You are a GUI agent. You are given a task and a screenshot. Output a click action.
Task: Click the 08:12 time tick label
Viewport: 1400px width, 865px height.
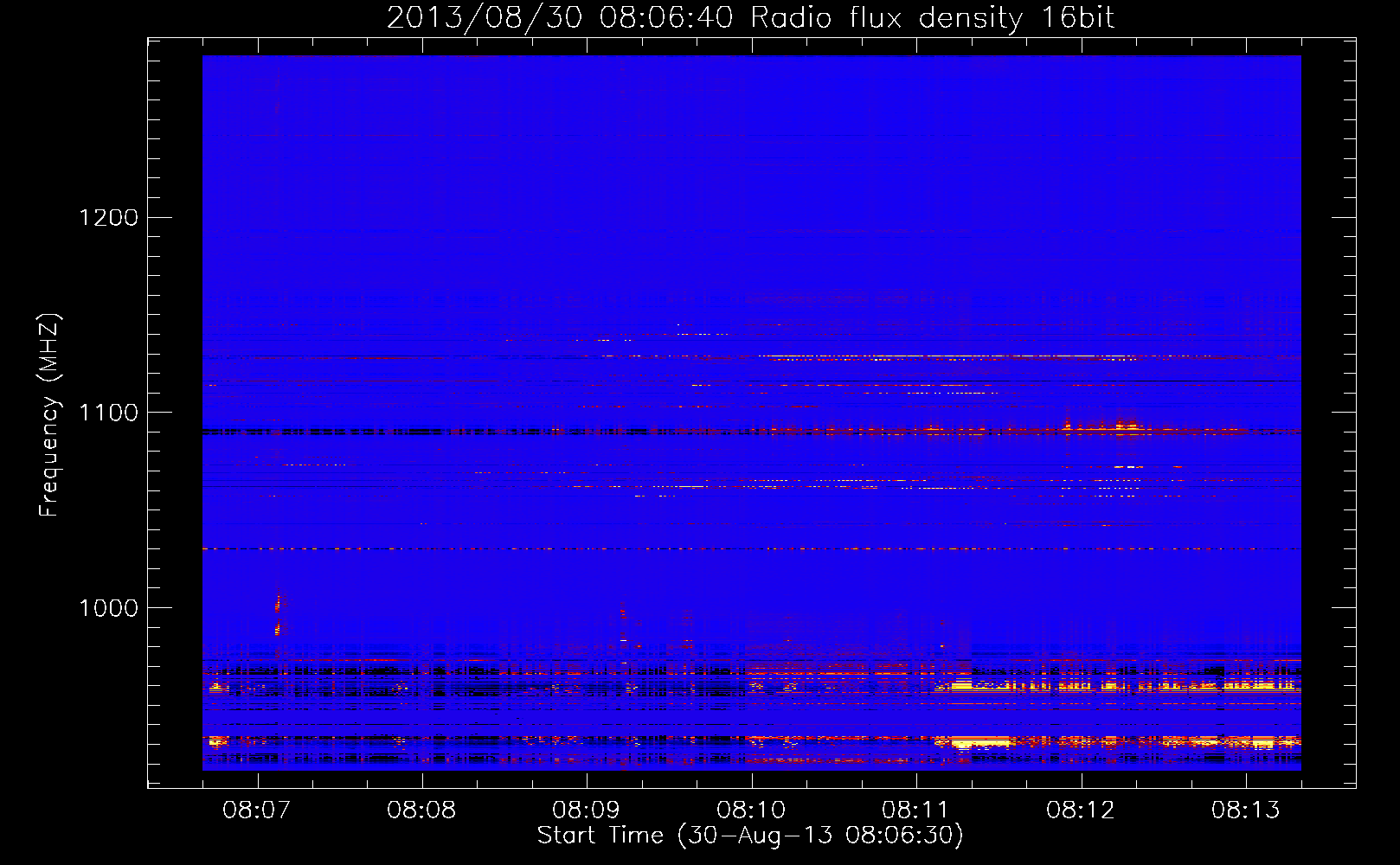tap(1081, 811)
